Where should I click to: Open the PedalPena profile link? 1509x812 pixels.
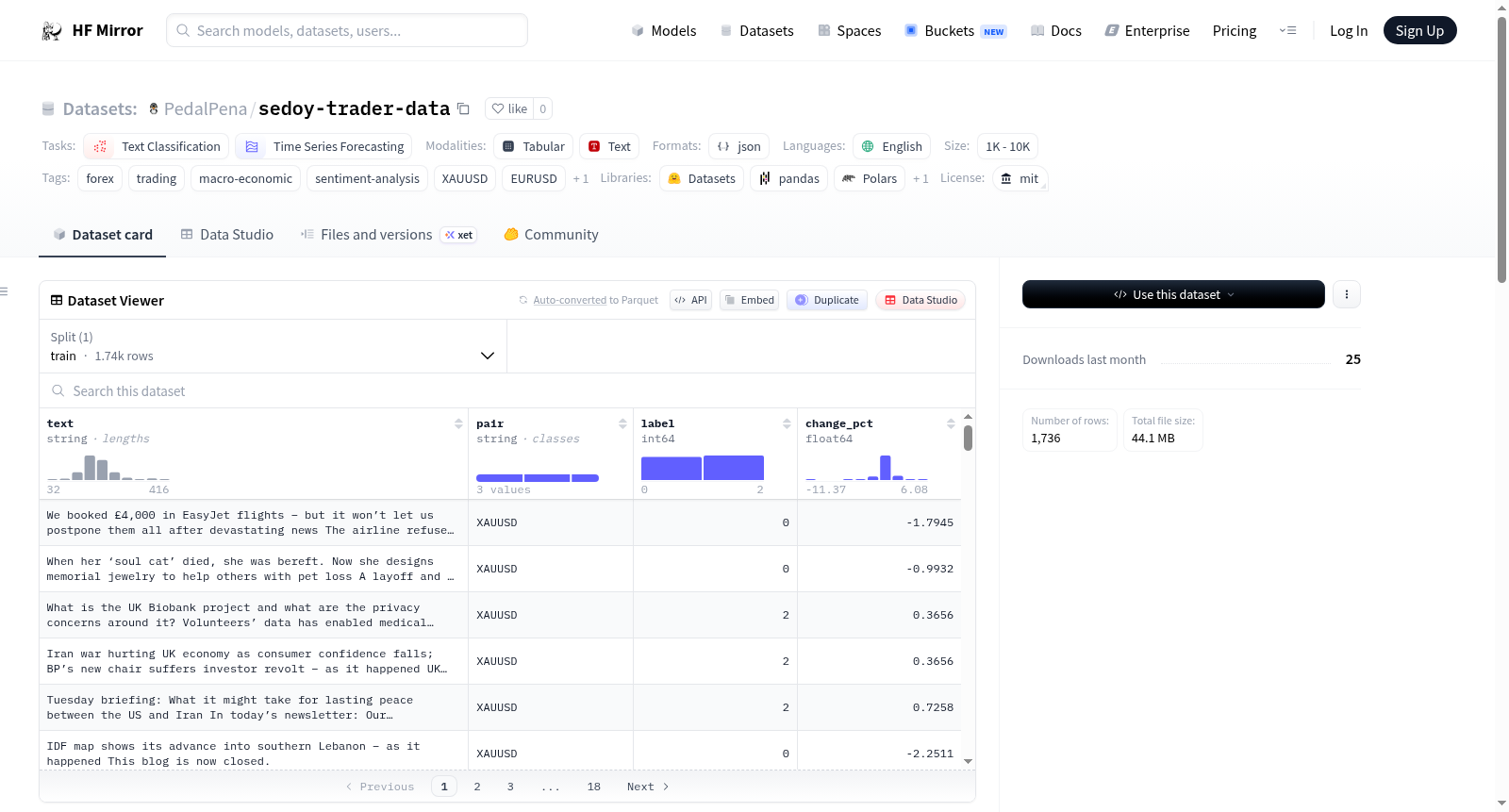206,108
